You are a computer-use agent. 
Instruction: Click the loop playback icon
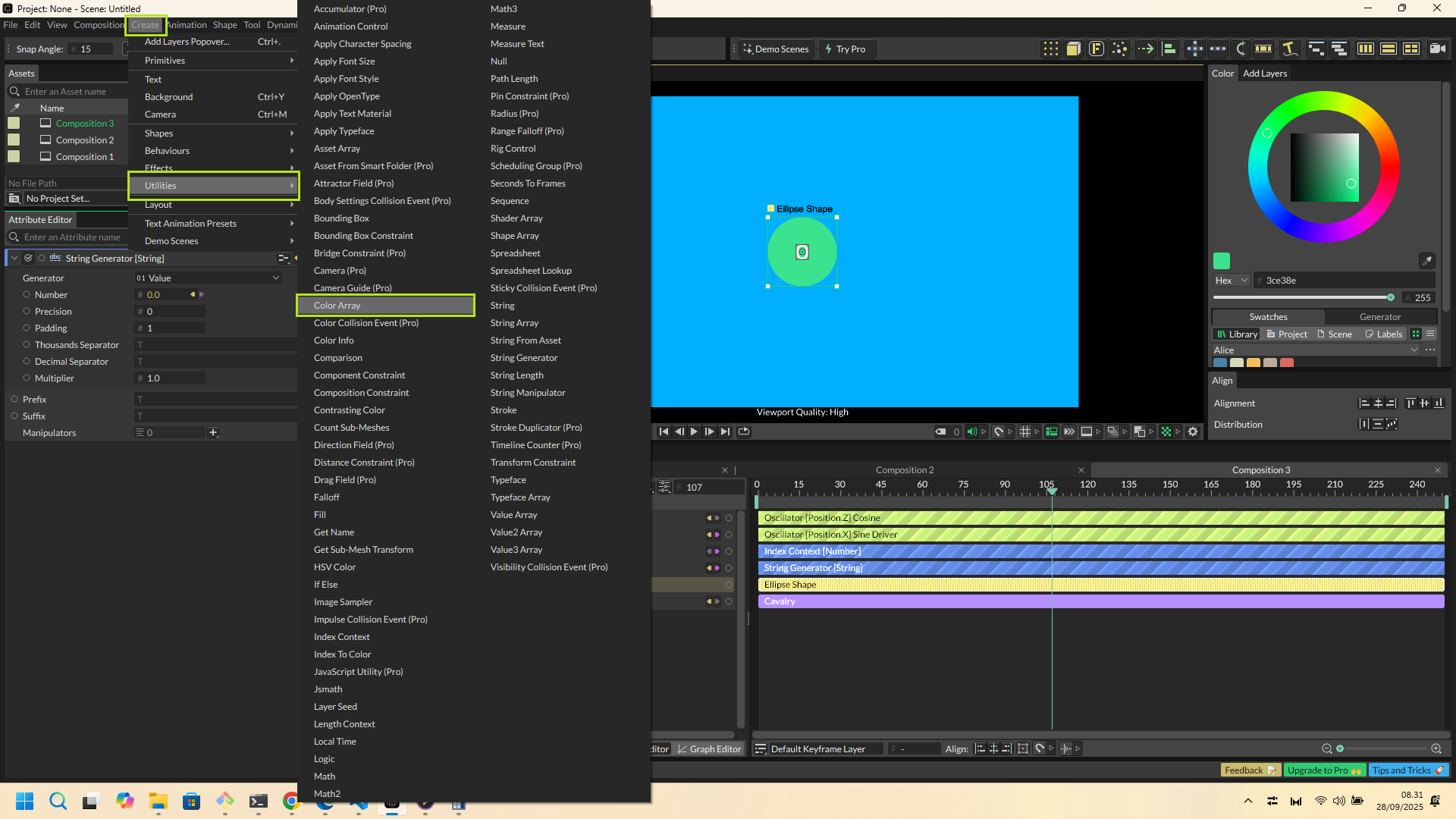coord(743,431)
